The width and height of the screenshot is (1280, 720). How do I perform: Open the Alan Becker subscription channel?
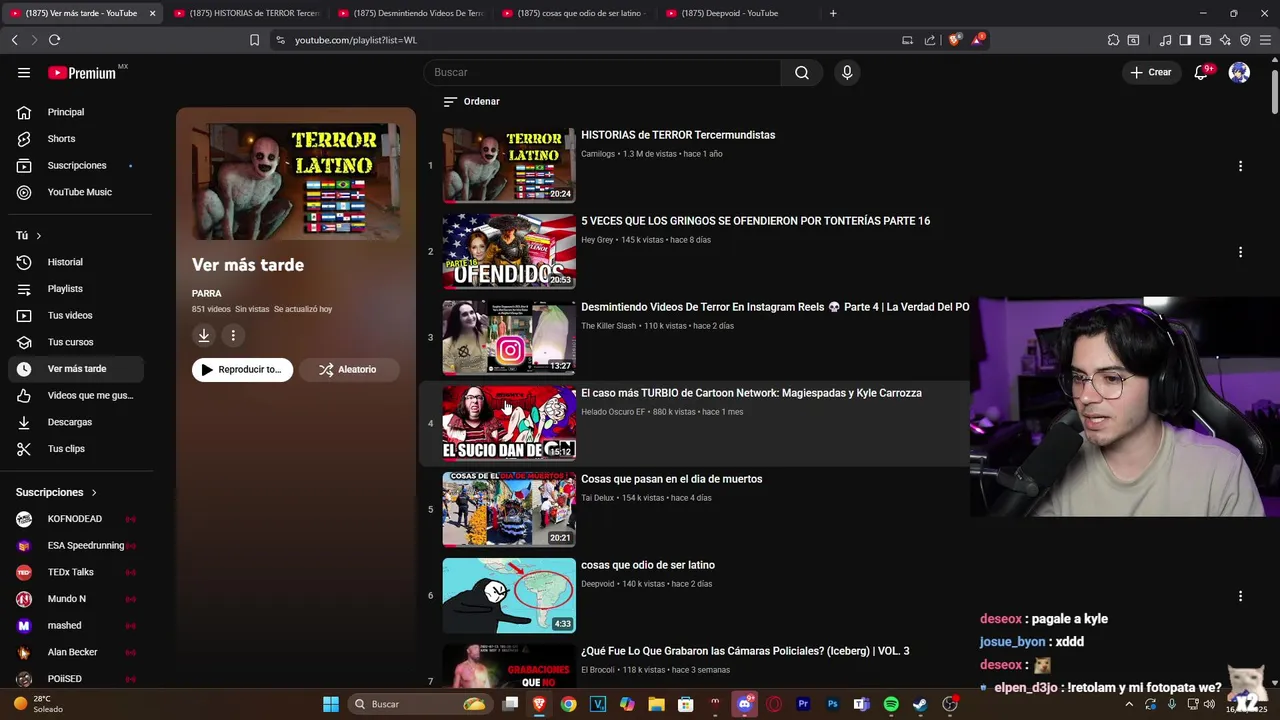pyautogui.click(x=76, y=652)
